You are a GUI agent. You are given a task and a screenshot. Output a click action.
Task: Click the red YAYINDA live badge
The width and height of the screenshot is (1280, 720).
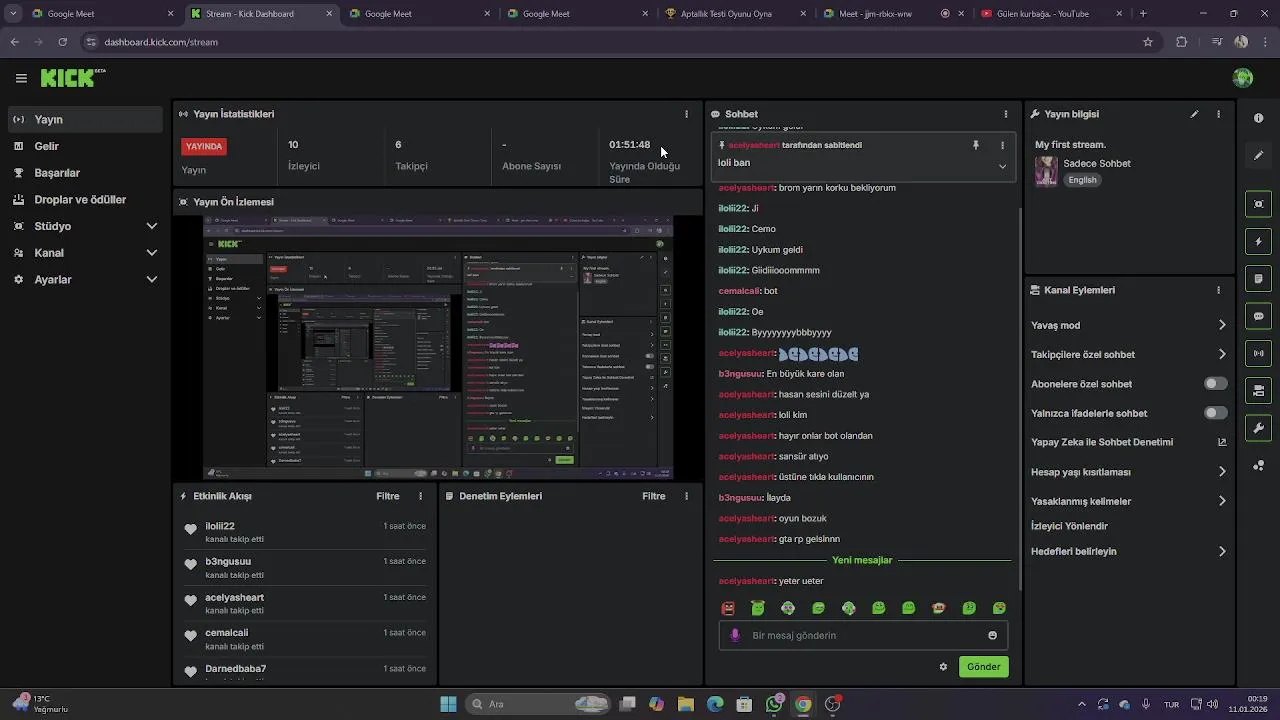(x=204, y=146)
